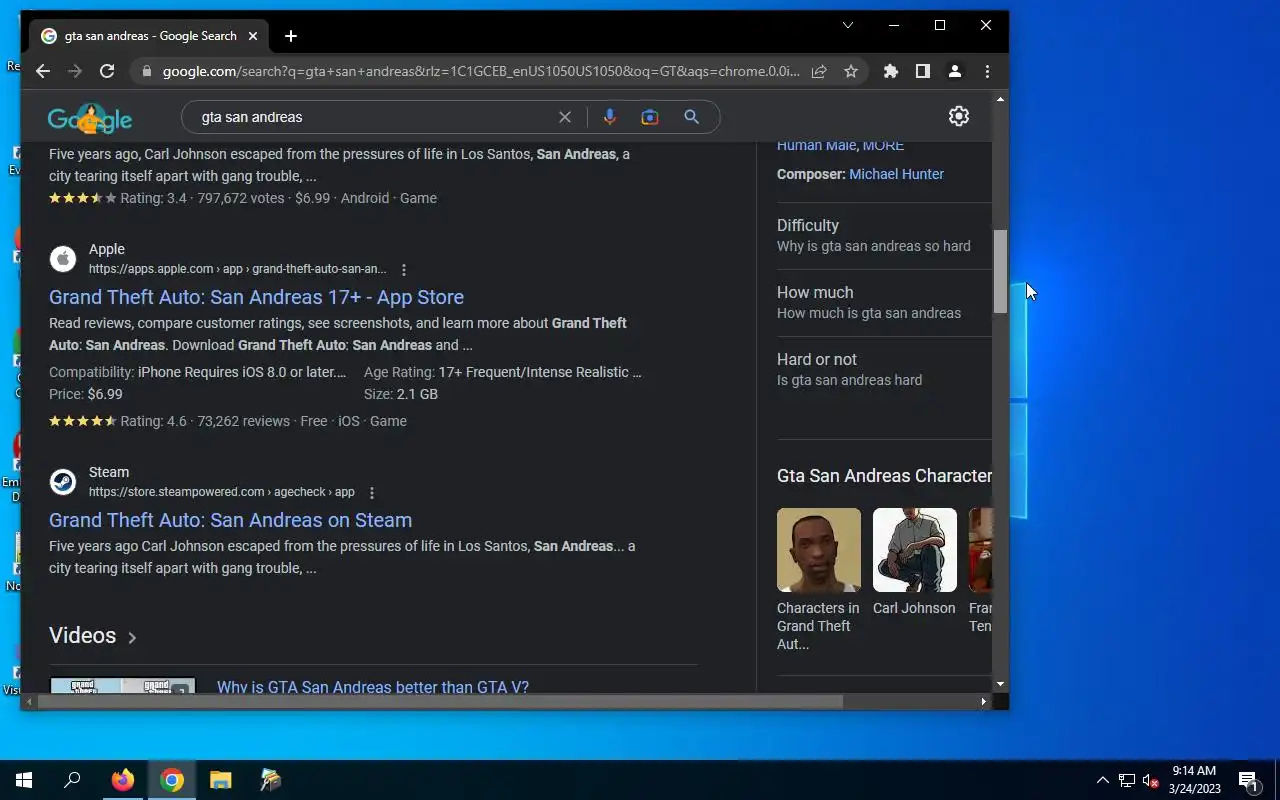The height and width of the screenshot is (800, 1280).
Task: Open the Michael Hunter composer link
Action: [x=896, y=174]
